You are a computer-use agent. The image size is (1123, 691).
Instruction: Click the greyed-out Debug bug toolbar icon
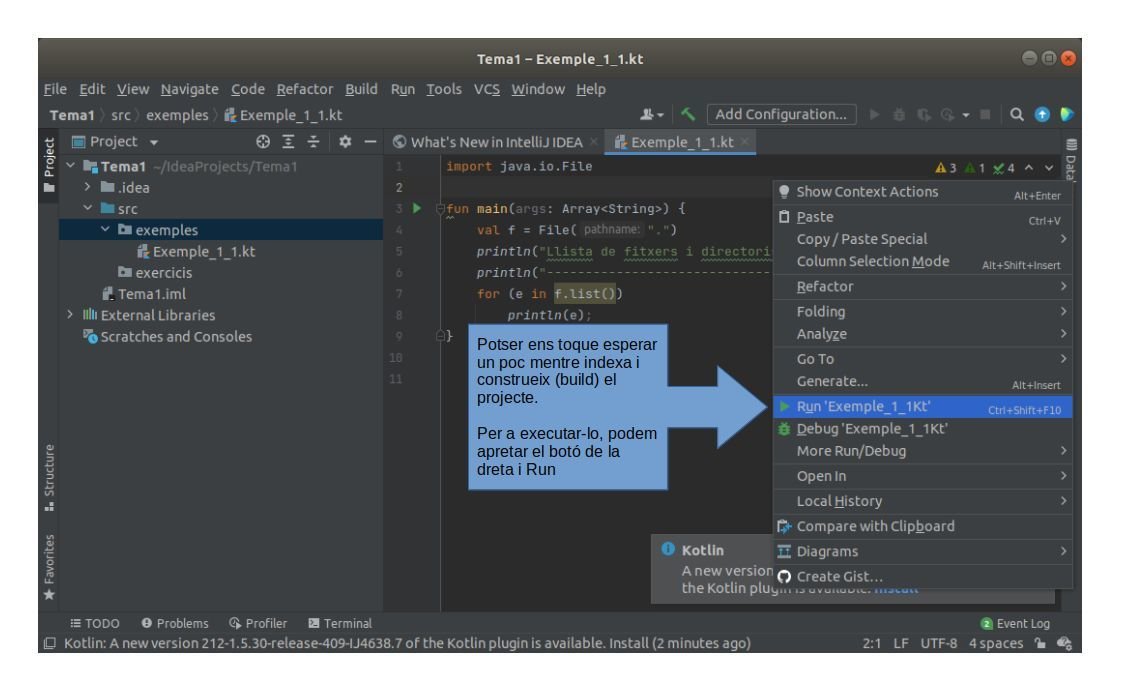[x=899, y=115]
